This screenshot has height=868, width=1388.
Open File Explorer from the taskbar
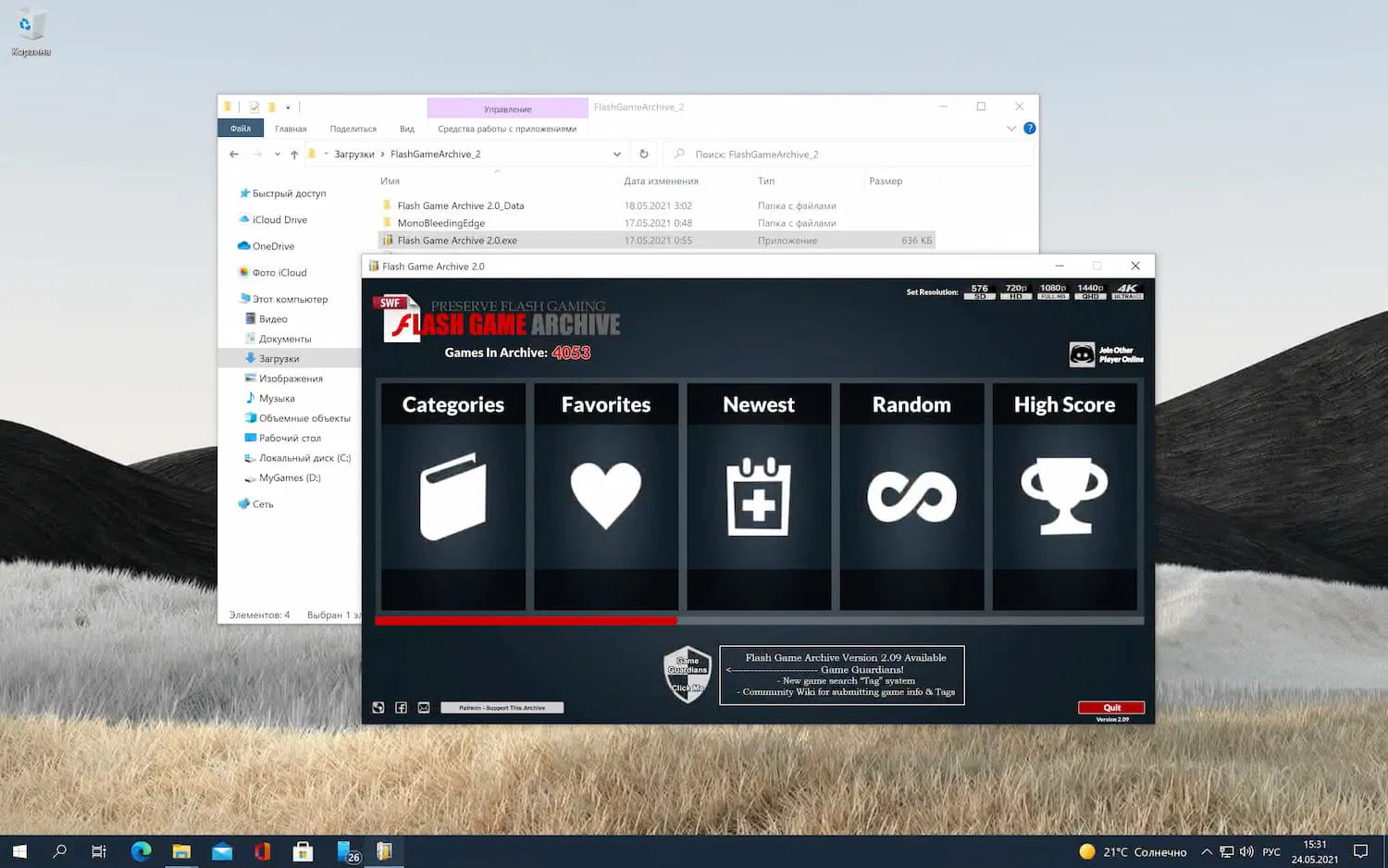point(181,851)
